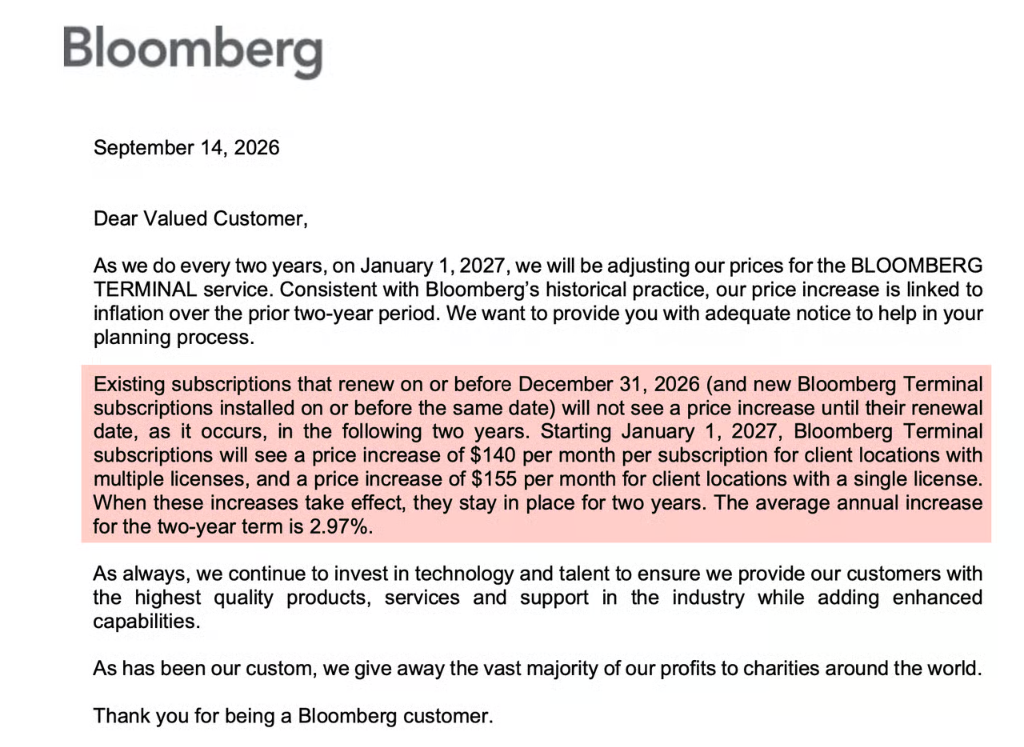This screenshot has height=747, width=1024.
Task: Click 'January 1, 2027' in first paragraph
Action: click(x=432, y=266)
